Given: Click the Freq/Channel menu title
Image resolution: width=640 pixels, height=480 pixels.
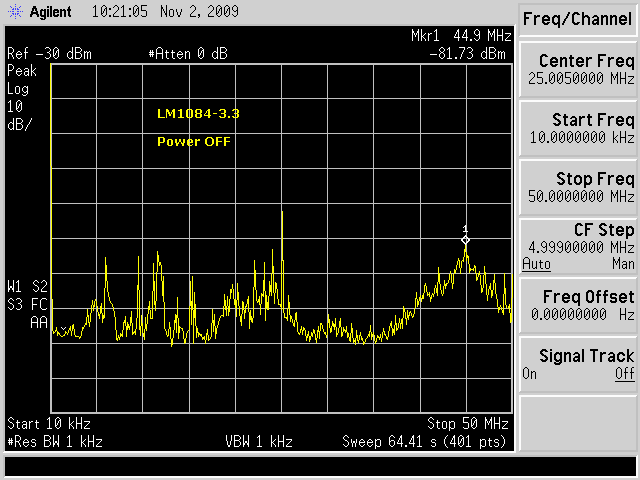Looking at the screenshot, I should coord(577,19).
